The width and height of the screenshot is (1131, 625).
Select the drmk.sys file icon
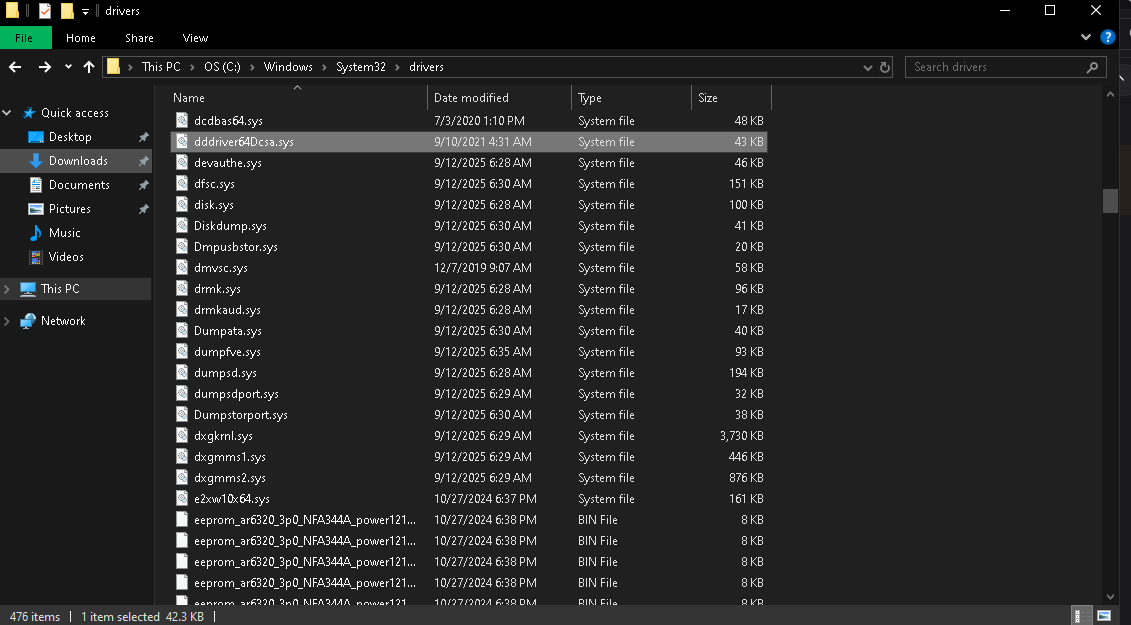point(182,289)
